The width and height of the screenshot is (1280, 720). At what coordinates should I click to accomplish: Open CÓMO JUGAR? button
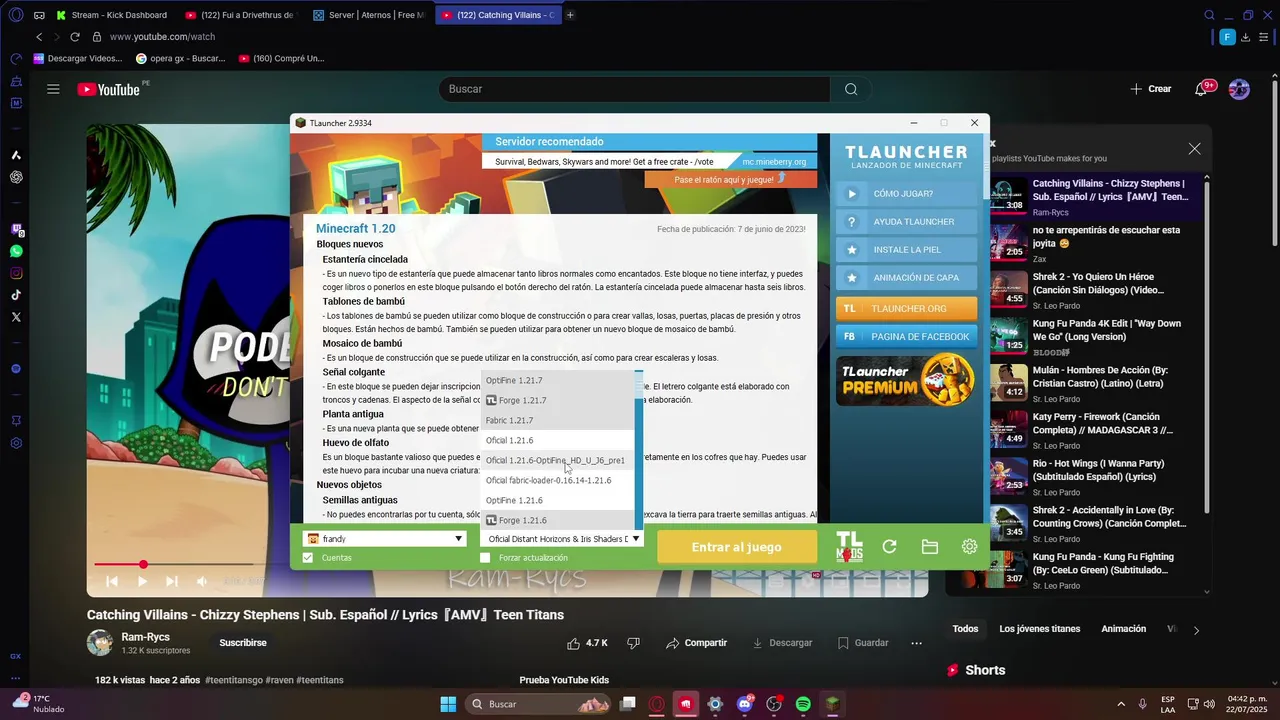pyautogui.click(x=906, y=194)
